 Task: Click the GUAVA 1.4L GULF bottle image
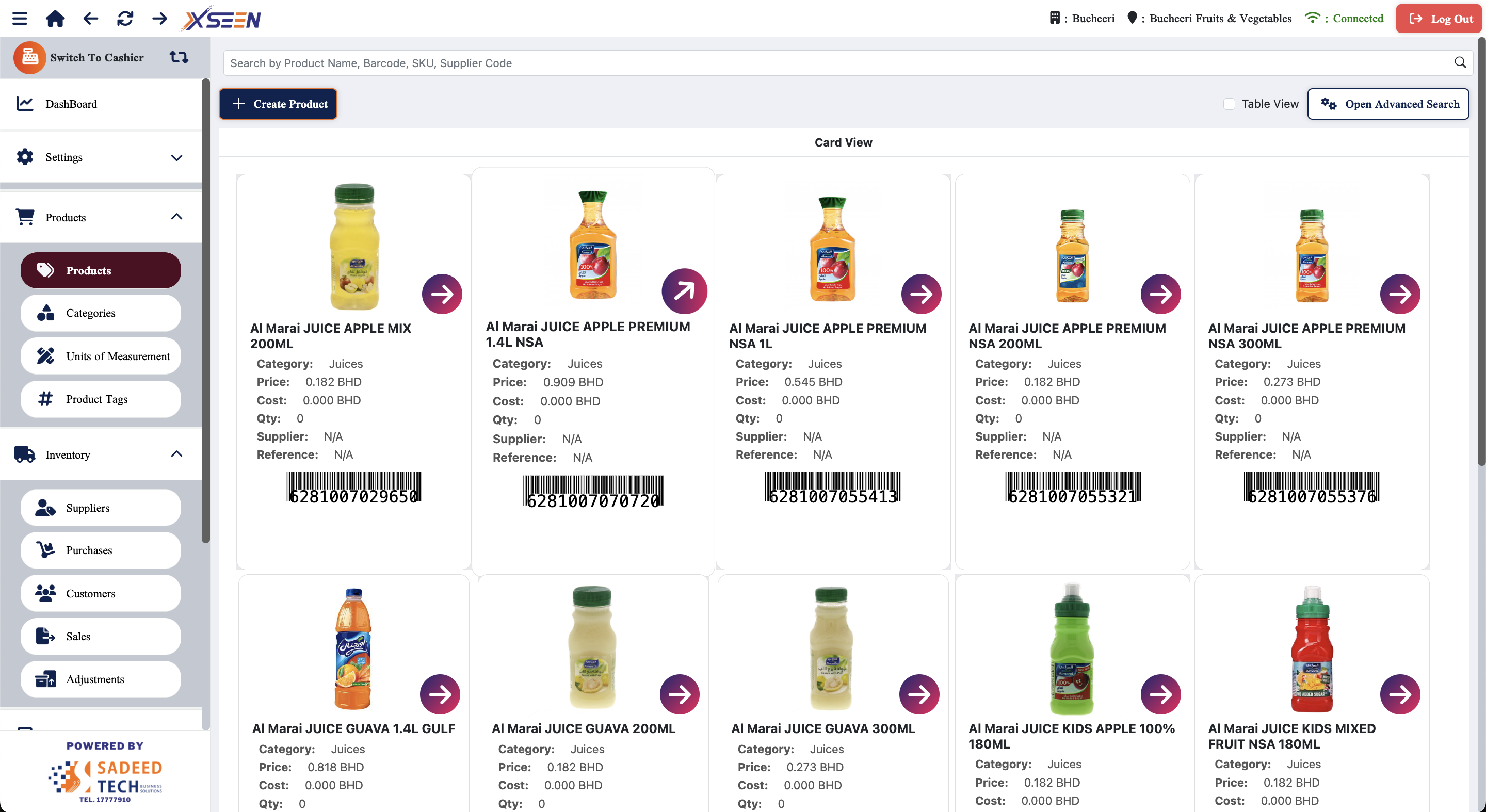pos(353,648)
